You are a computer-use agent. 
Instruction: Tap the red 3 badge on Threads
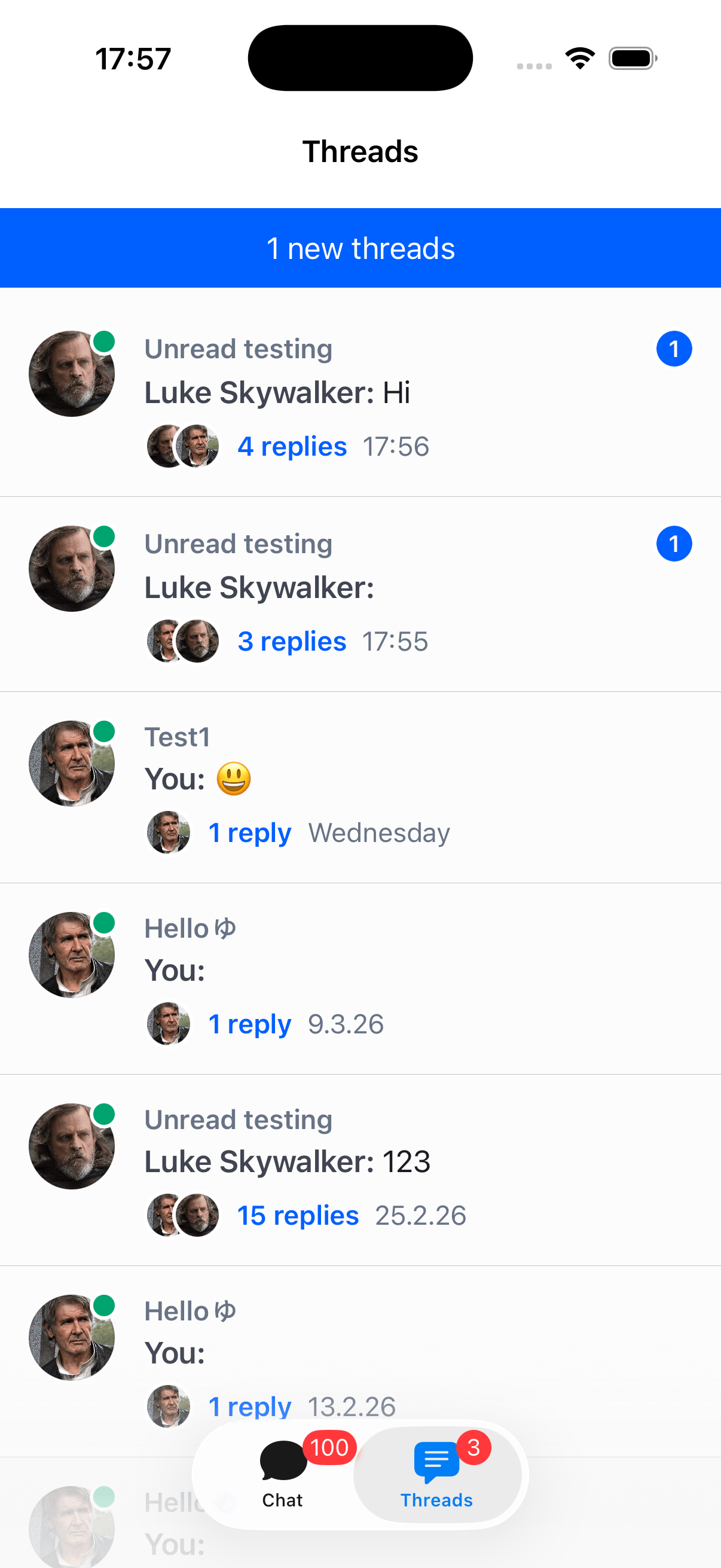coord(473,1447)
